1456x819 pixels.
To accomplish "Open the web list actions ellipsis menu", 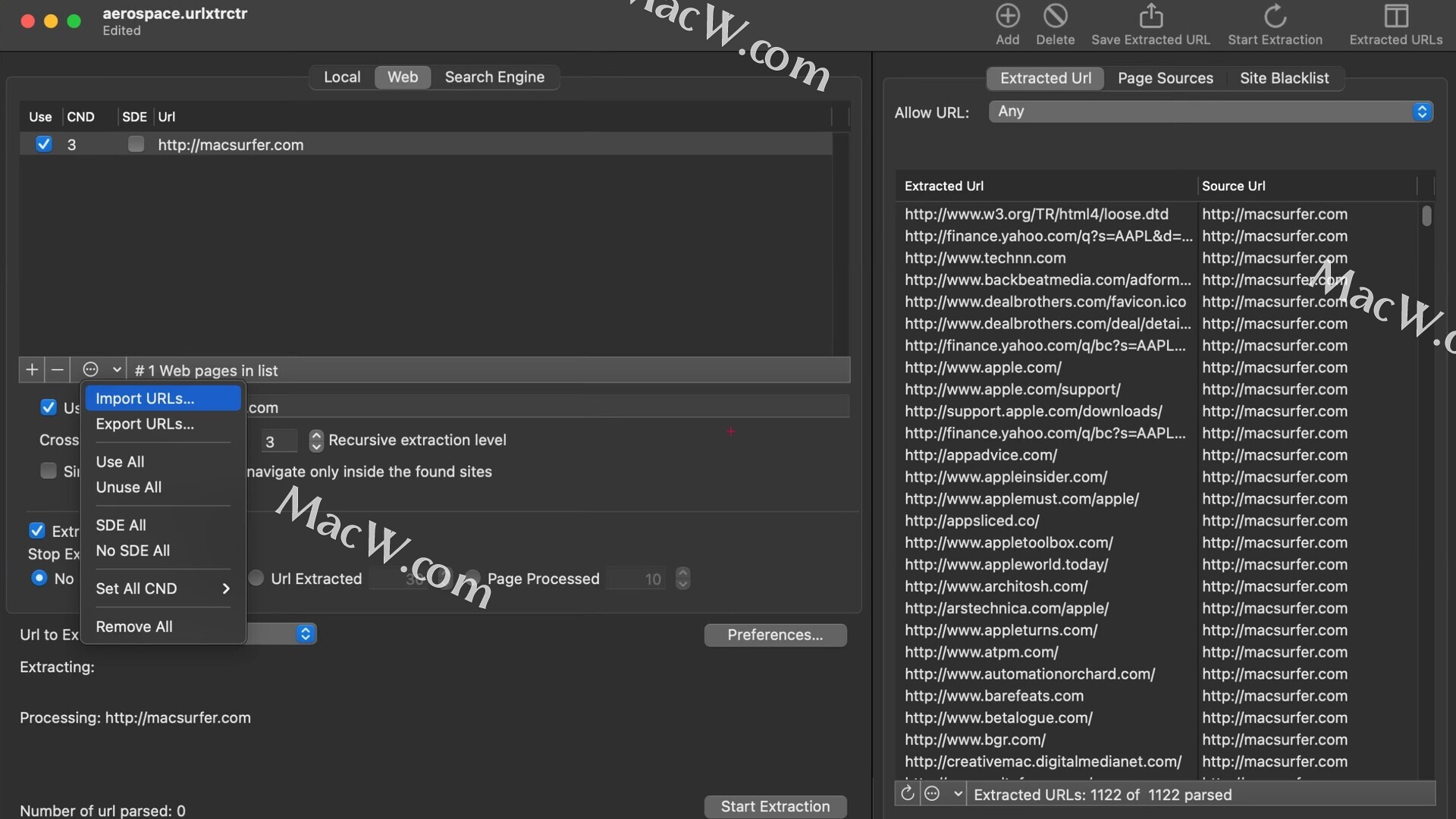I will click(90, 369).
